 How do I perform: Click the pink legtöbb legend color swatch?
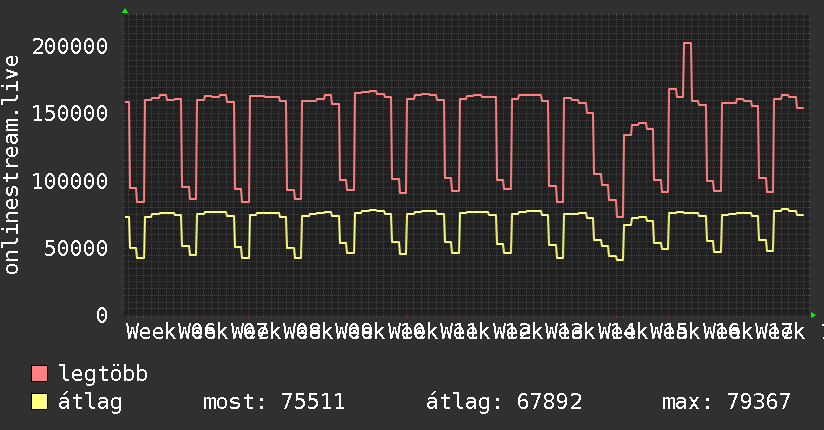(39, 374)
